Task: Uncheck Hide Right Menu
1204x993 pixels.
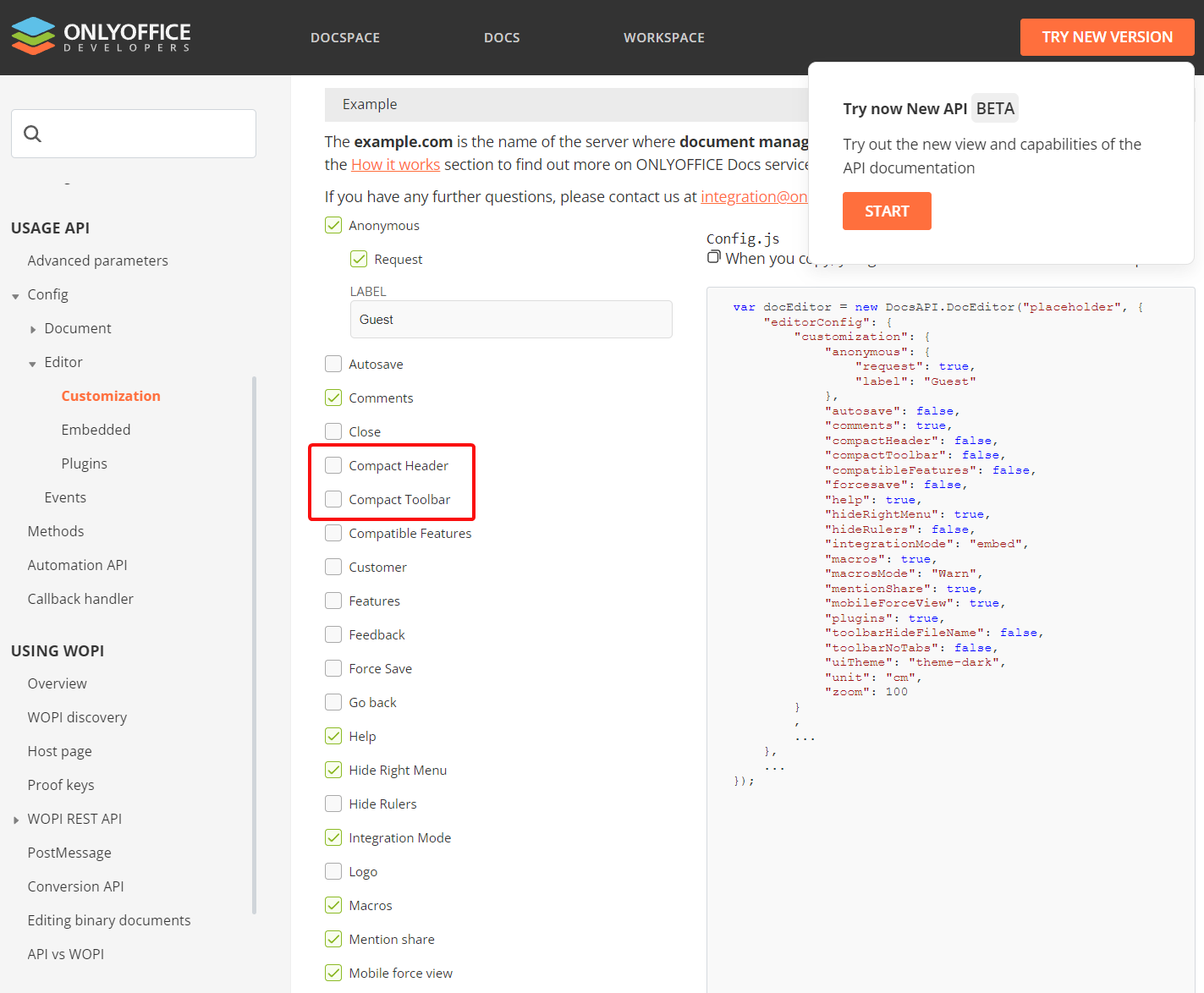Action: tap(333, 770)
